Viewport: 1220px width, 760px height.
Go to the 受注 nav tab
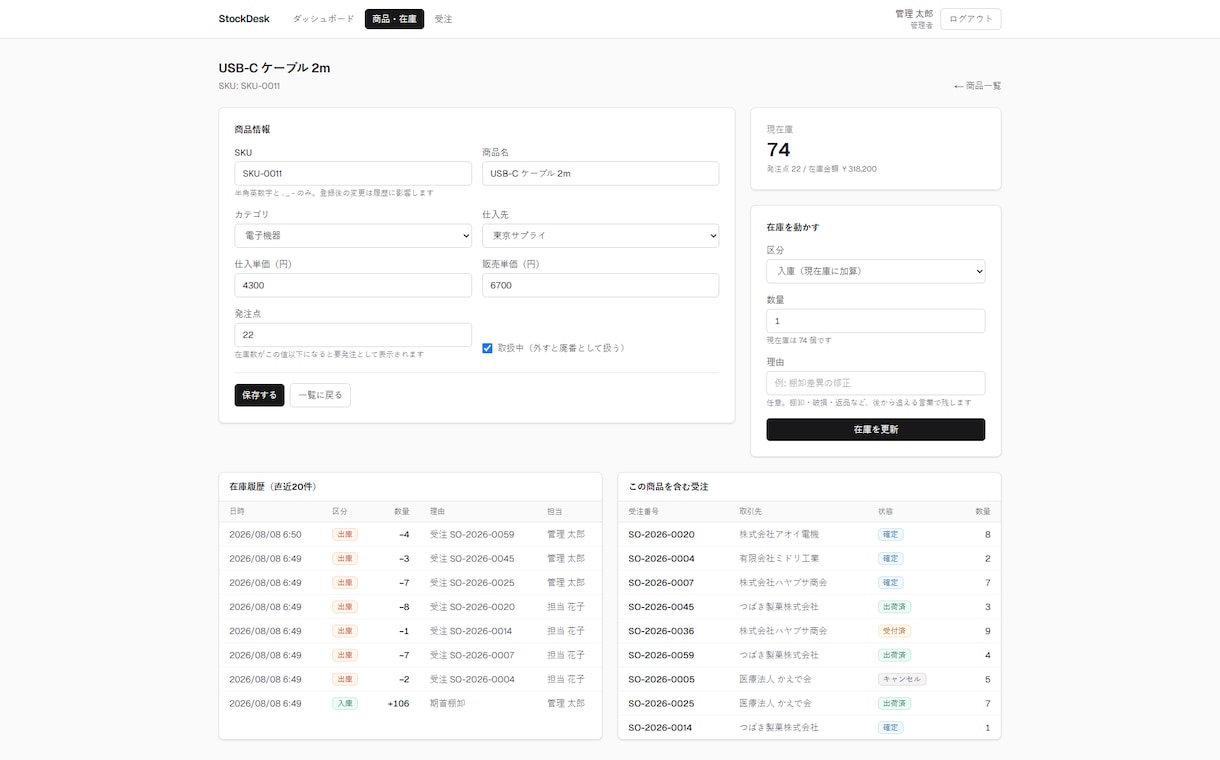pyautogui.click(x=444, y=19)
